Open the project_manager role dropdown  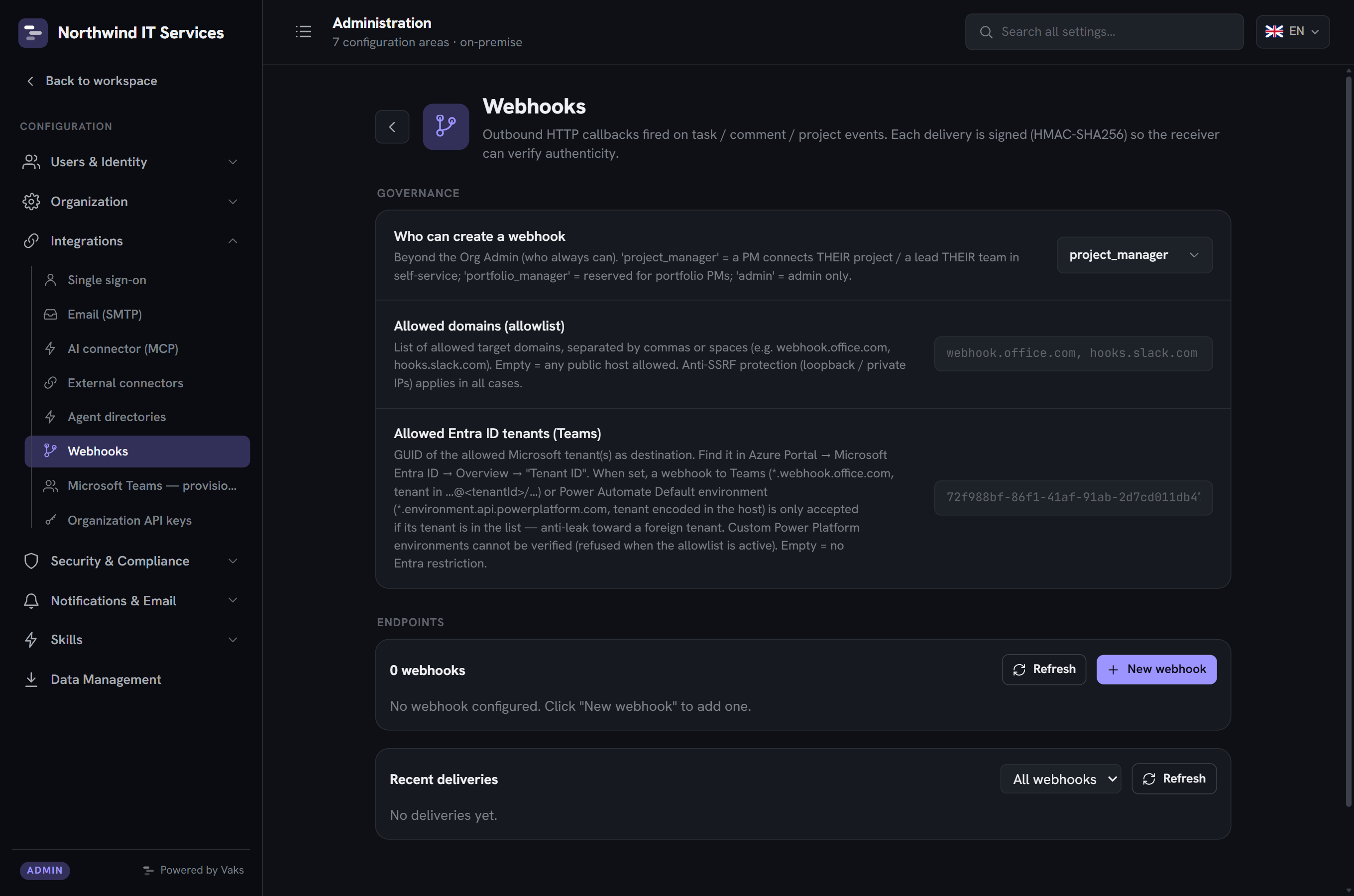click(1134, 255)
